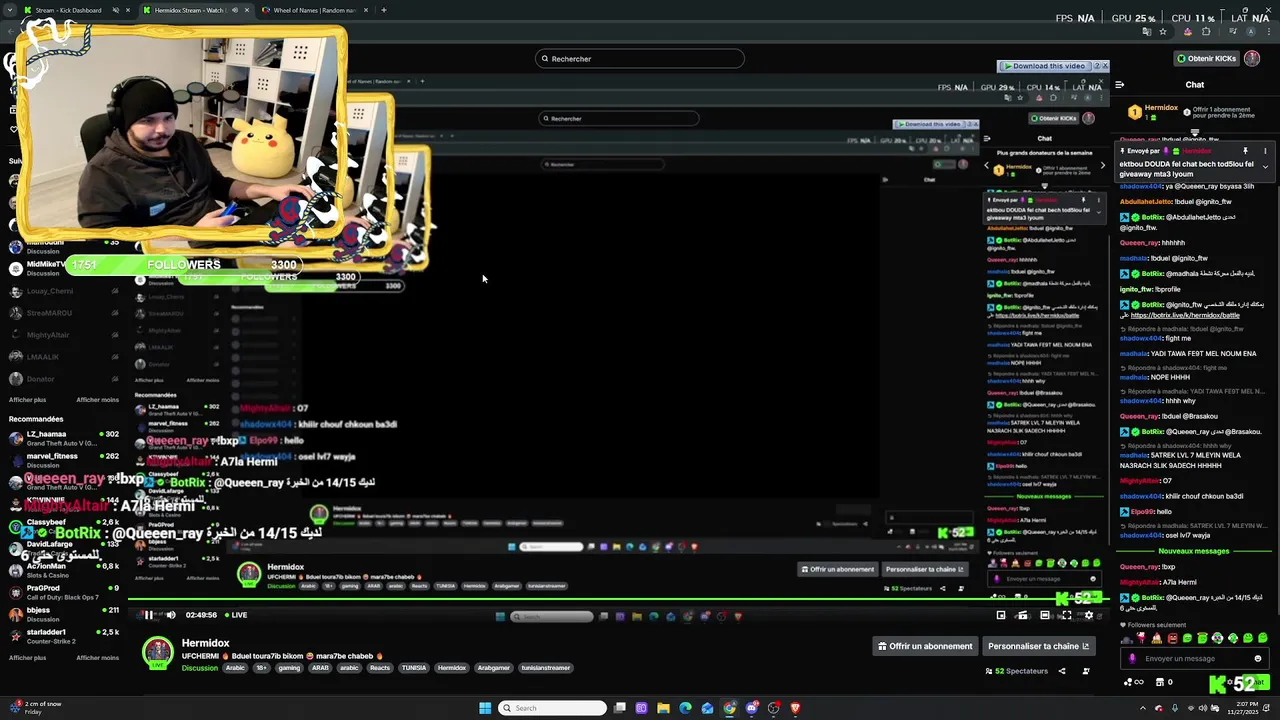Open LMAALIK followed channel
Image resolution: width=1280 pixels, height=720 pixels.
[64, 357]
